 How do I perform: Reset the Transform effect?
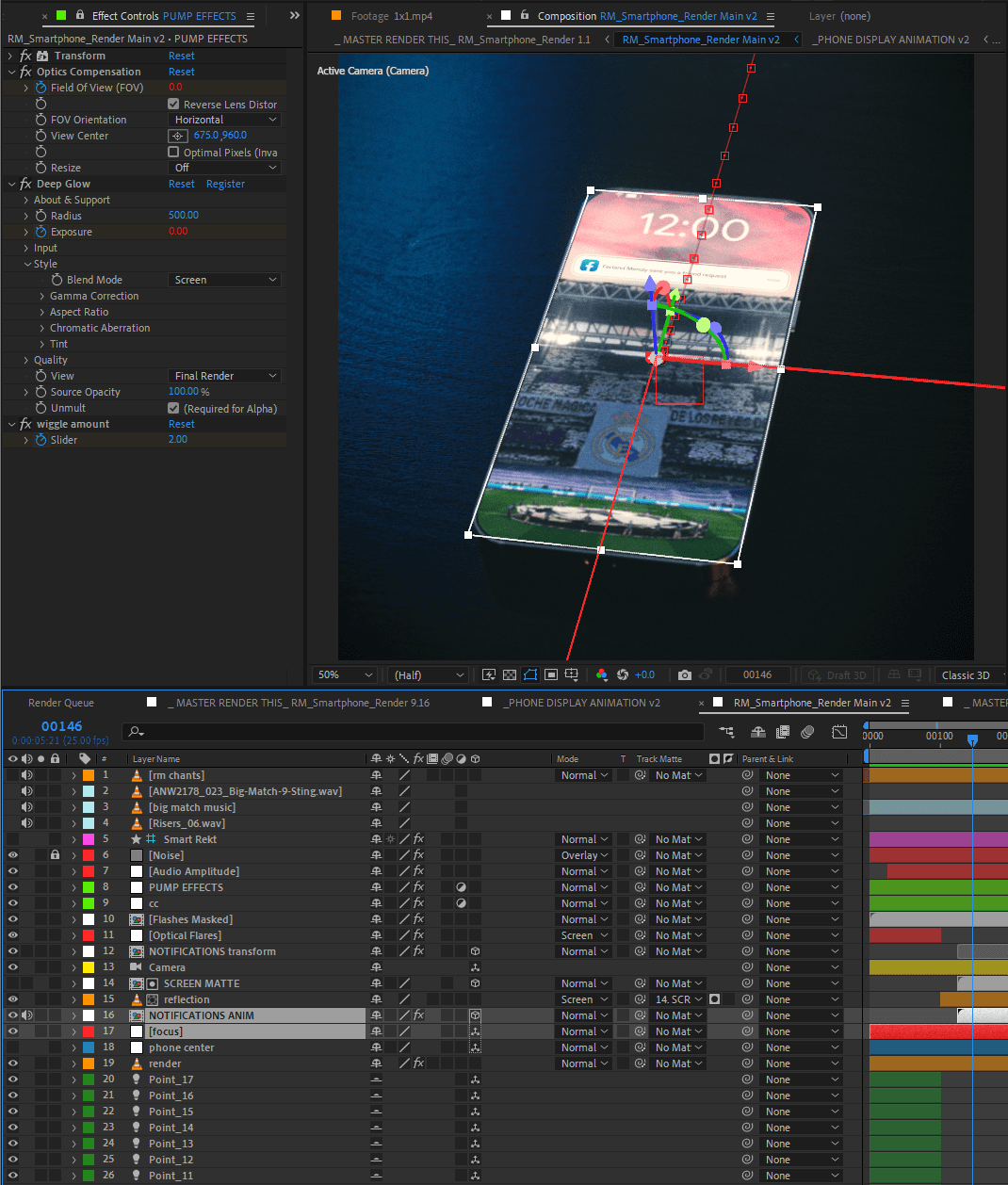tap(182, 56)
